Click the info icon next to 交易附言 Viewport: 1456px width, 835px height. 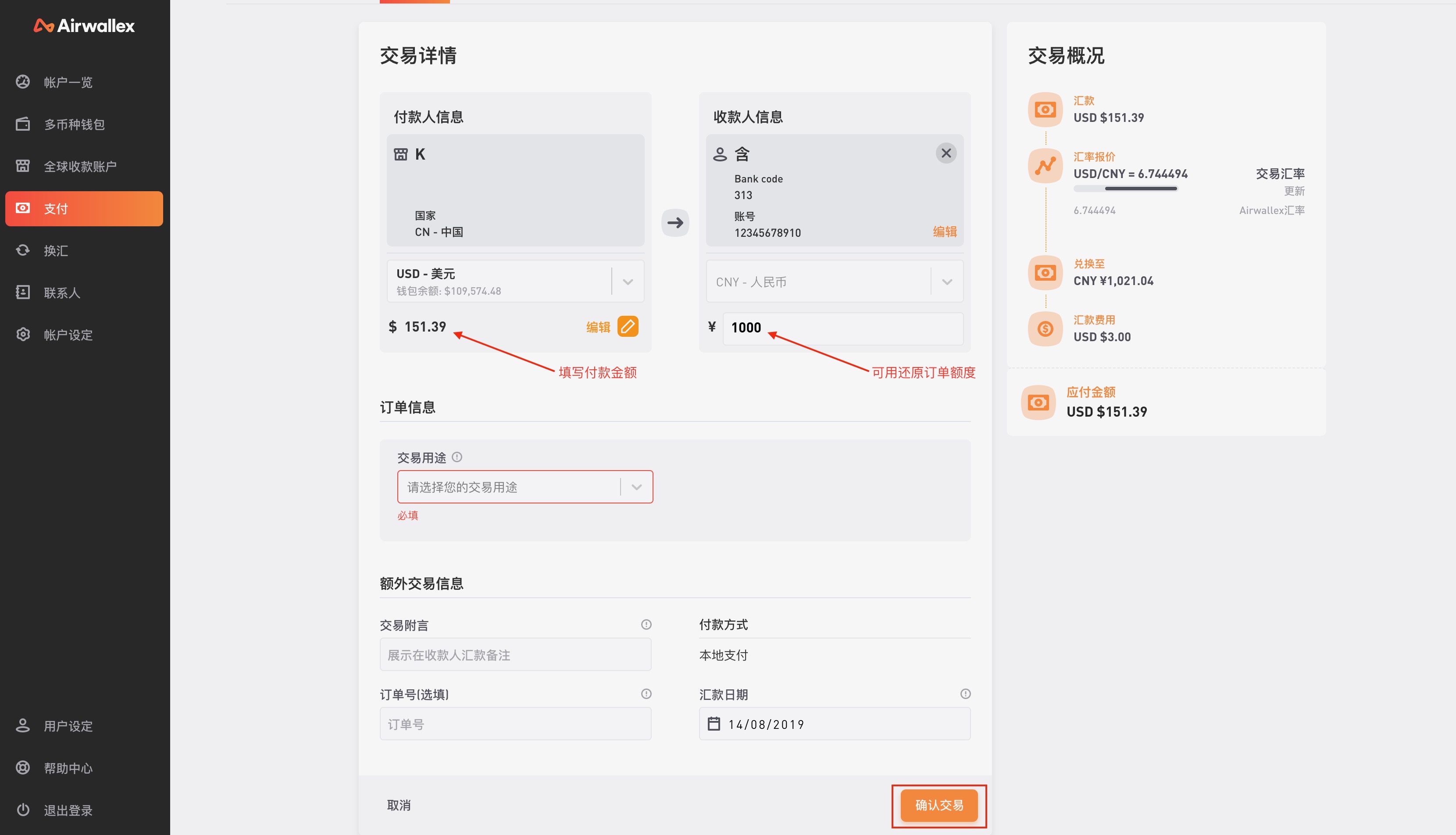tap(646, 624)
